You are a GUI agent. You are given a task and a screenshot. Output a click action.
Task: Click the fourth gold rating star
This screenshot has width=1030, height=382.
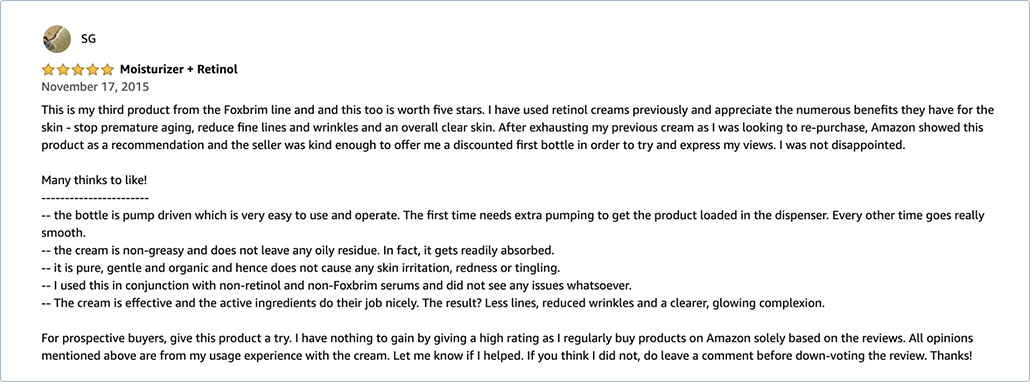[x=93, y=70]
